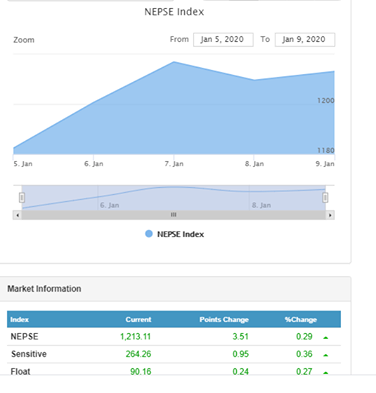Click Float current value 90.16
The height and width of the screenshot is (393, 376).
click(140, 371)
